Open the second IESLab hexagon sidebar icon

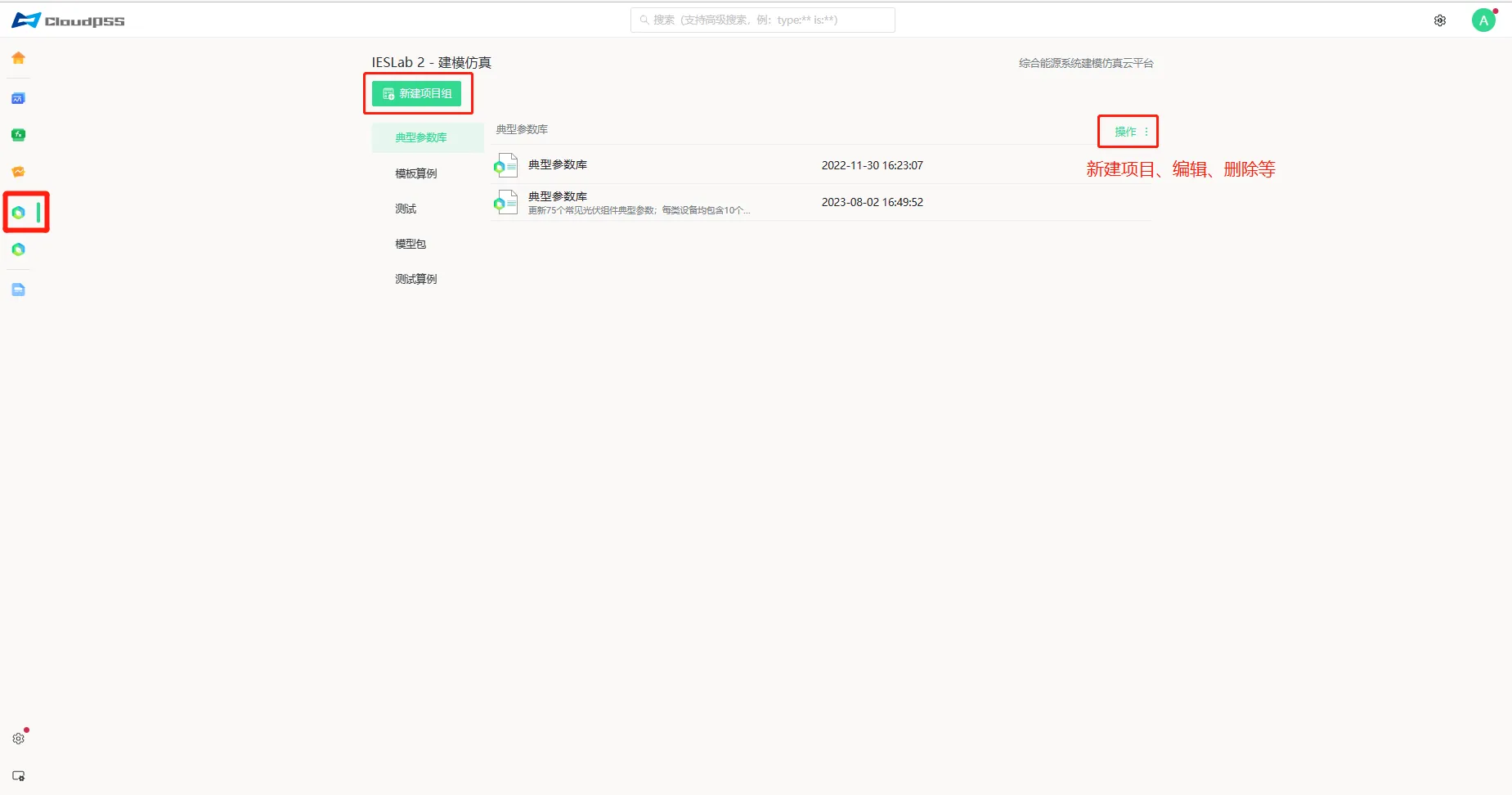(x=18, y=249)
